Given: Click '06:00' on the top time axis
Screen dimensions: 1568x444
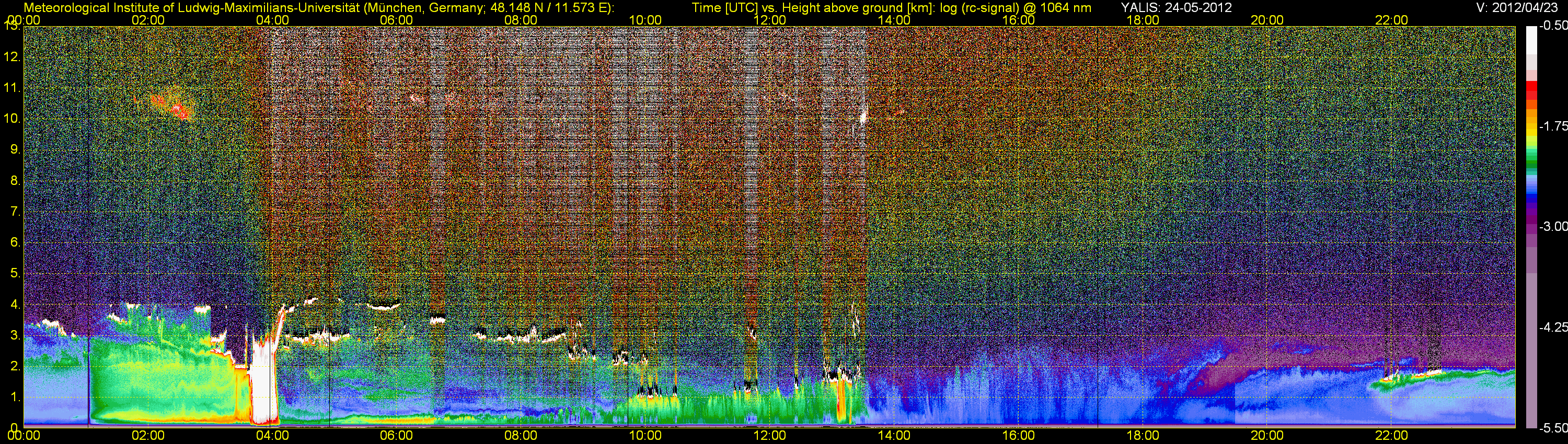Looking at the screenshot, I should [396, 20].
